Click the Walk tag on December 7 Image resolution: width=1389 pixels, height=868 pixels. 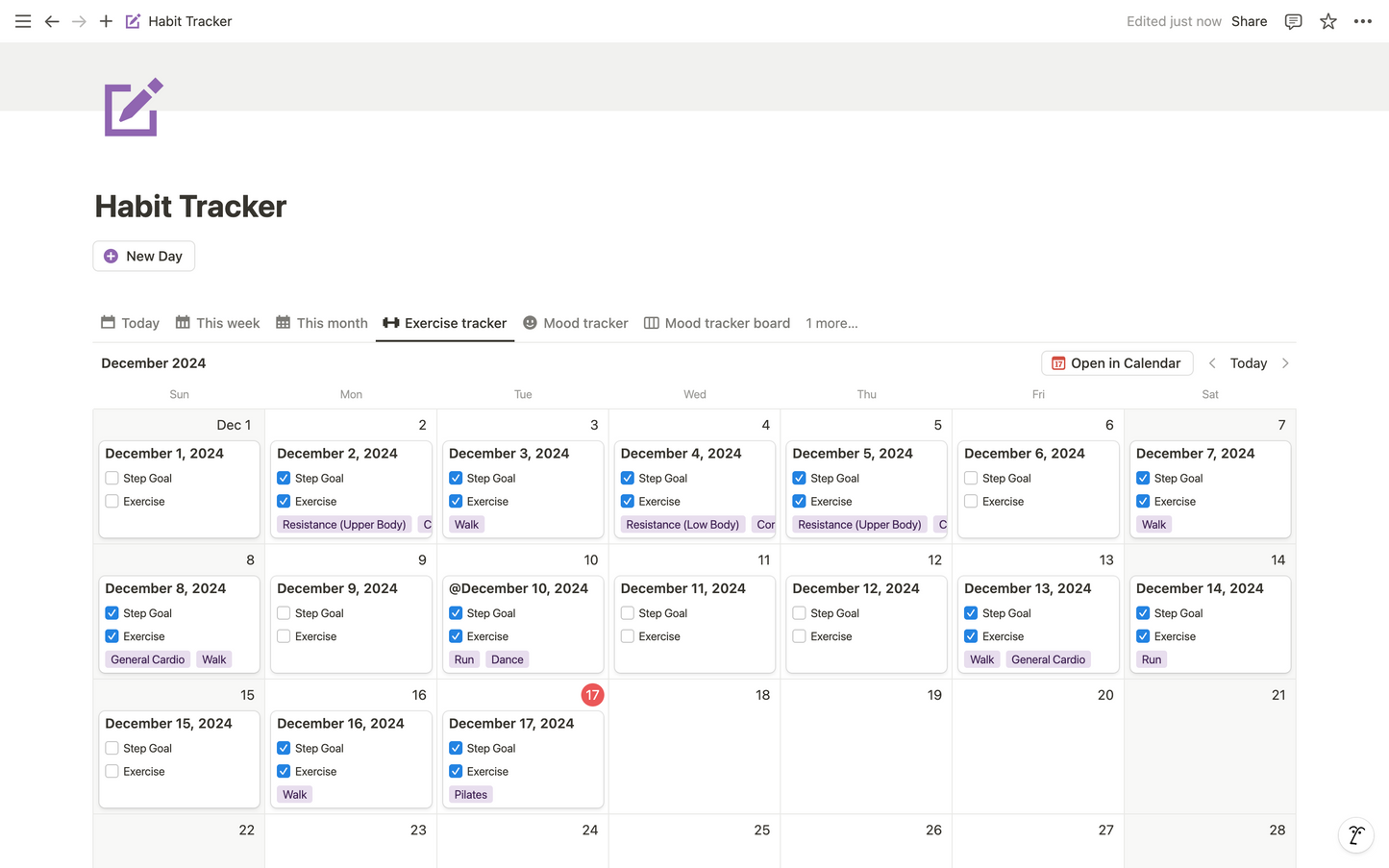pos(1153,525)
